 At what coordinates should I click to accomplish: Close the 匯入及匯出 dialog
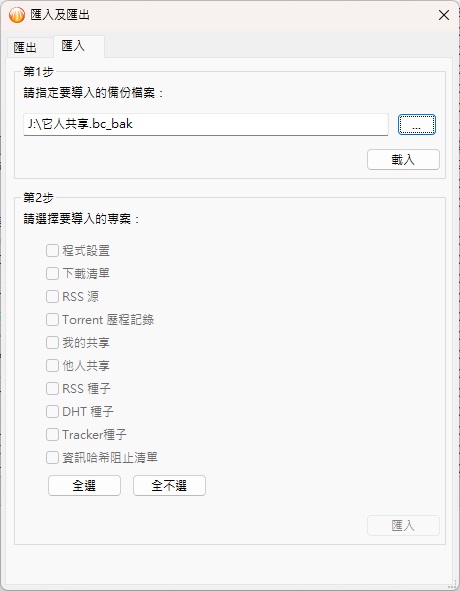tap(444, 15)
